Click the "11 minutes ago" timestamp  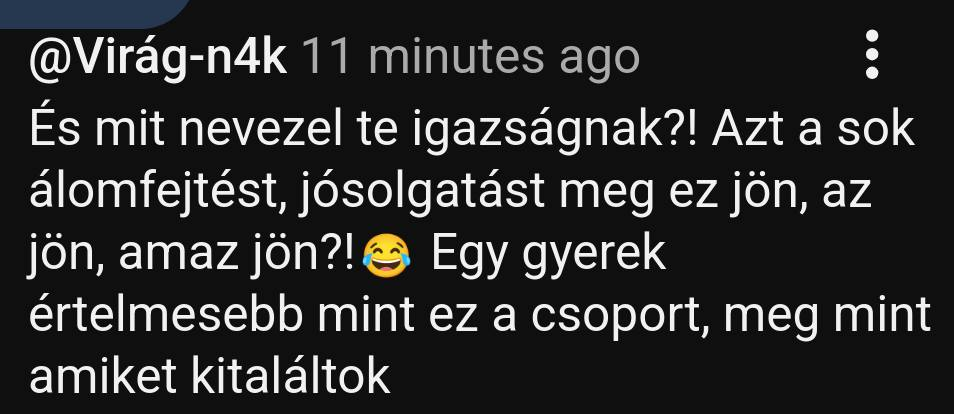(470, 57)
